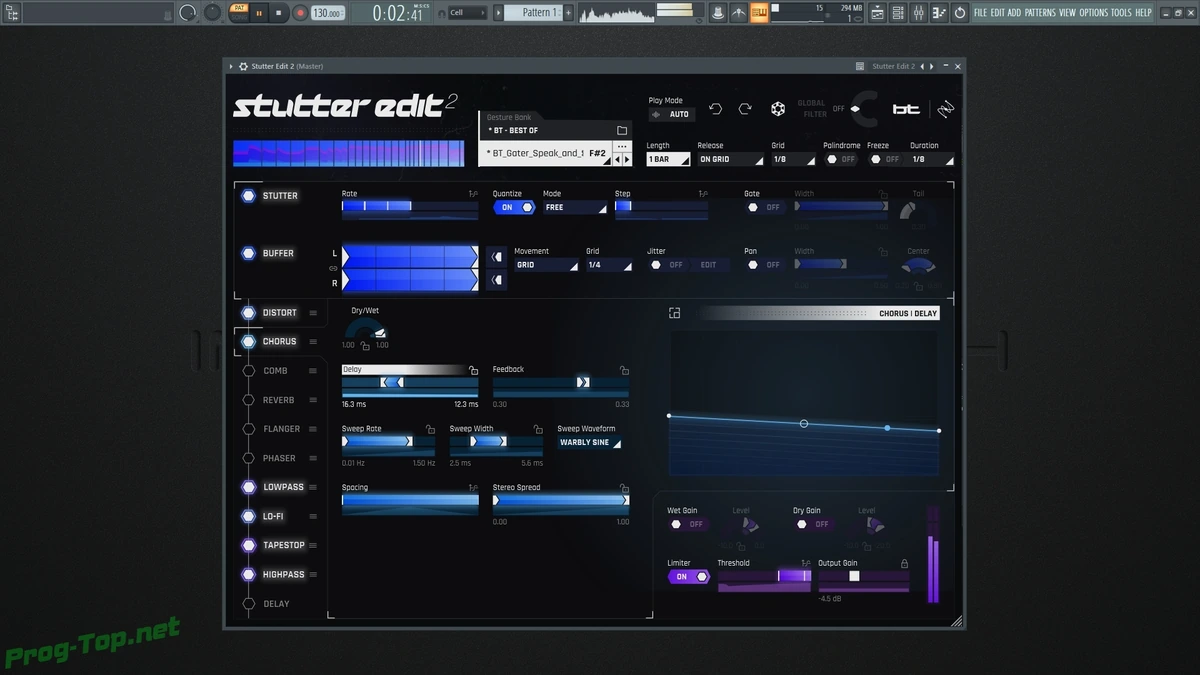Click the Stutter Rate range slider
Screen dimensions: 1200x675
coord(410,206)
